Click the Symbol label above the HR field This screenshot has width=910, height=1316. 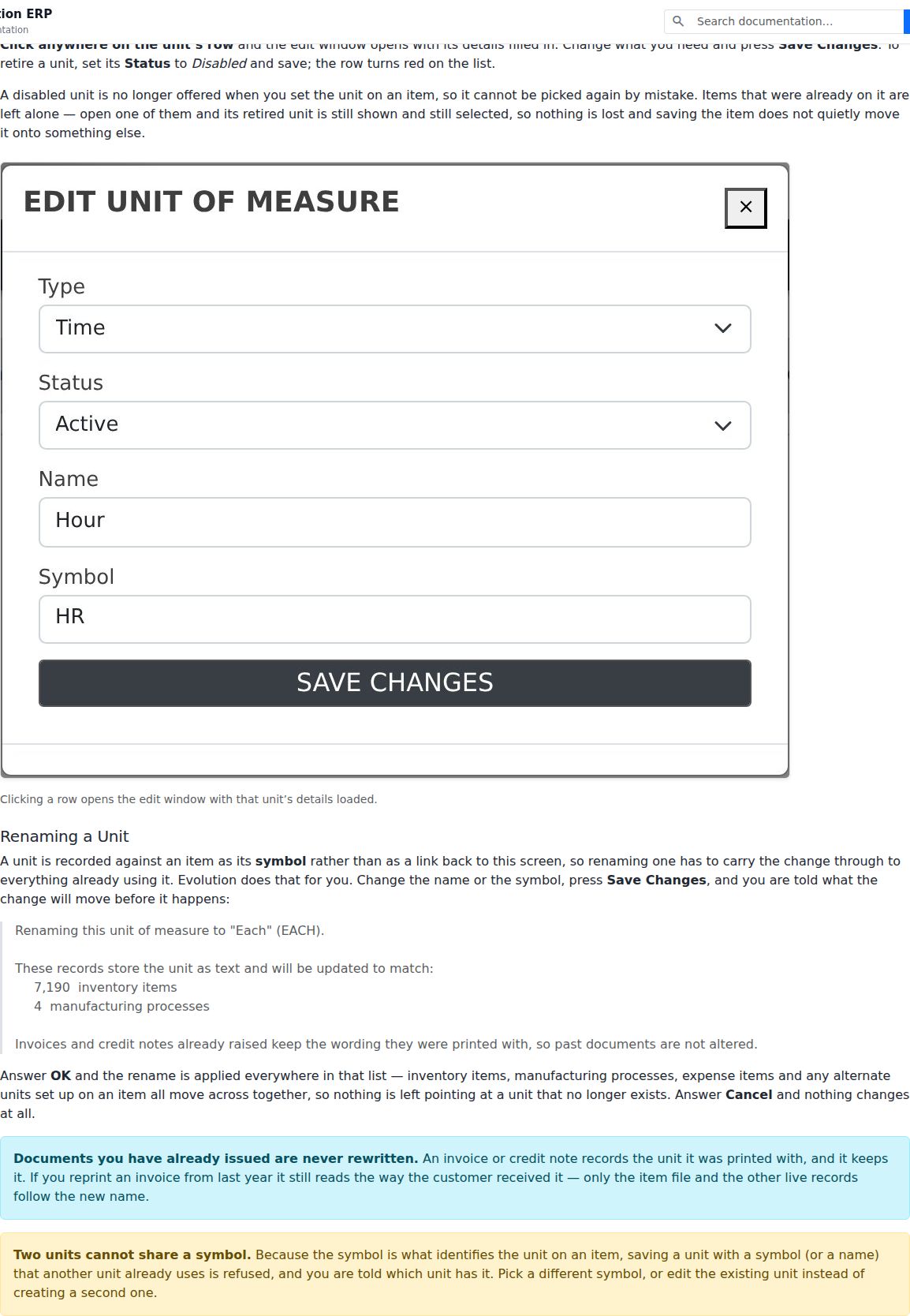click(76, 577)
